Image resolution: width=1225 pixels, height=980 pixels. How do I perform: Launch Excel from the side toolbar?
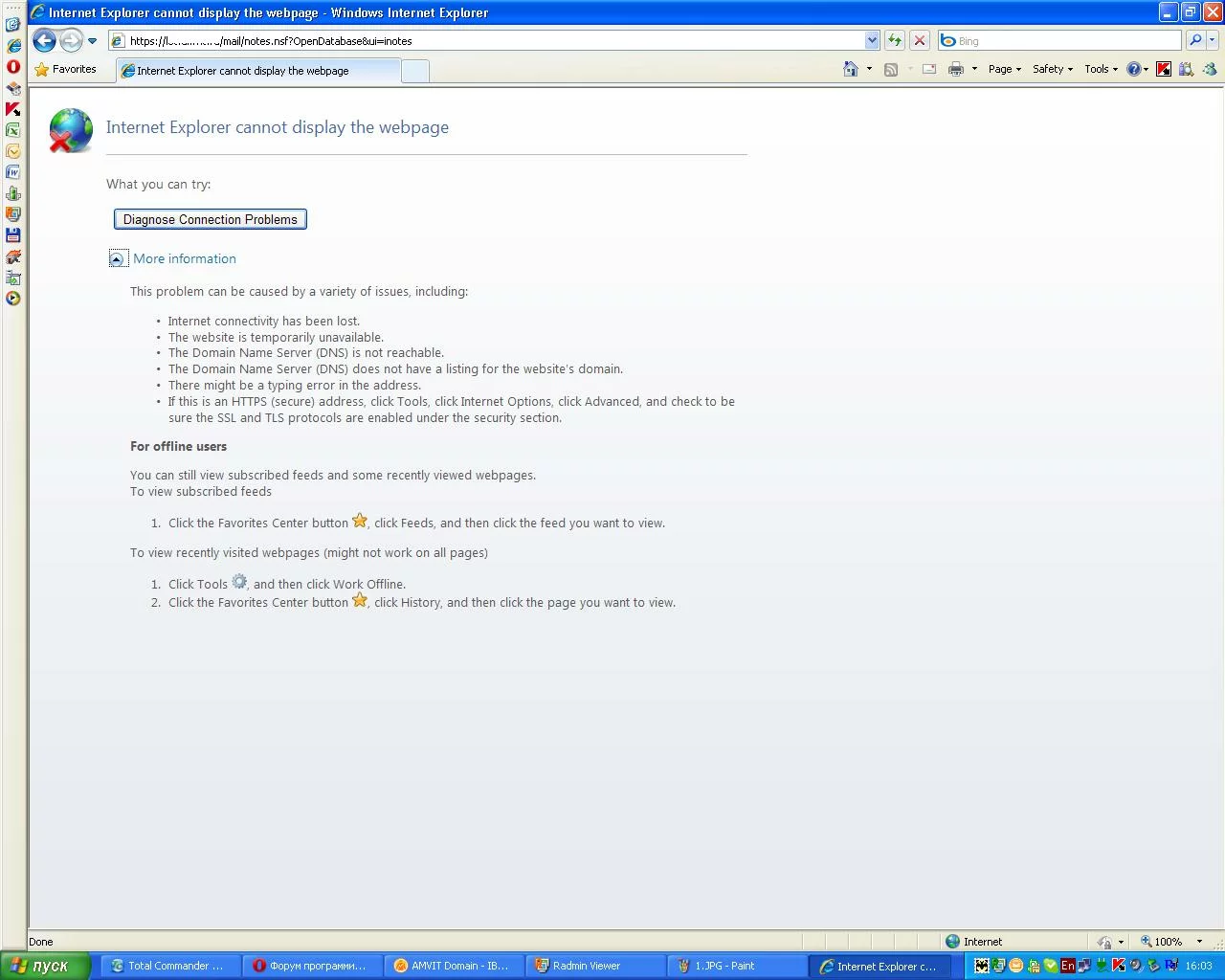pyautogui.click(x=13, y=130)
